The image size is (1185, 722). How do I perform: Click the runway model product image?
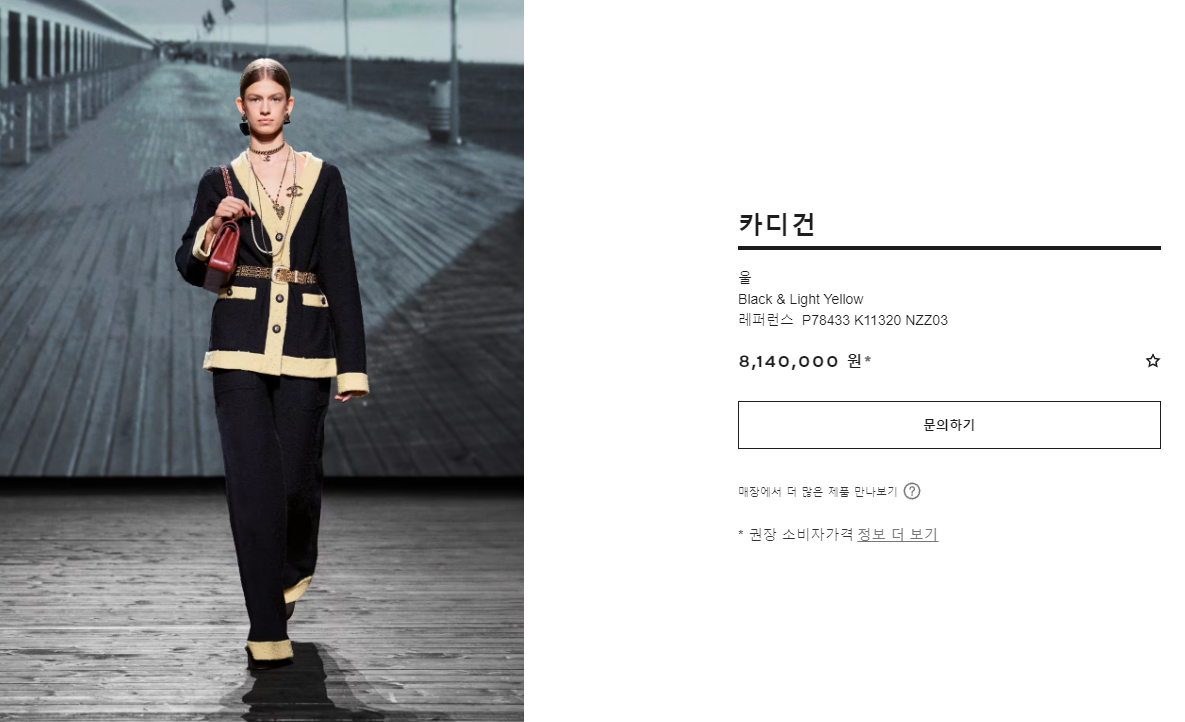coord(261,361)
